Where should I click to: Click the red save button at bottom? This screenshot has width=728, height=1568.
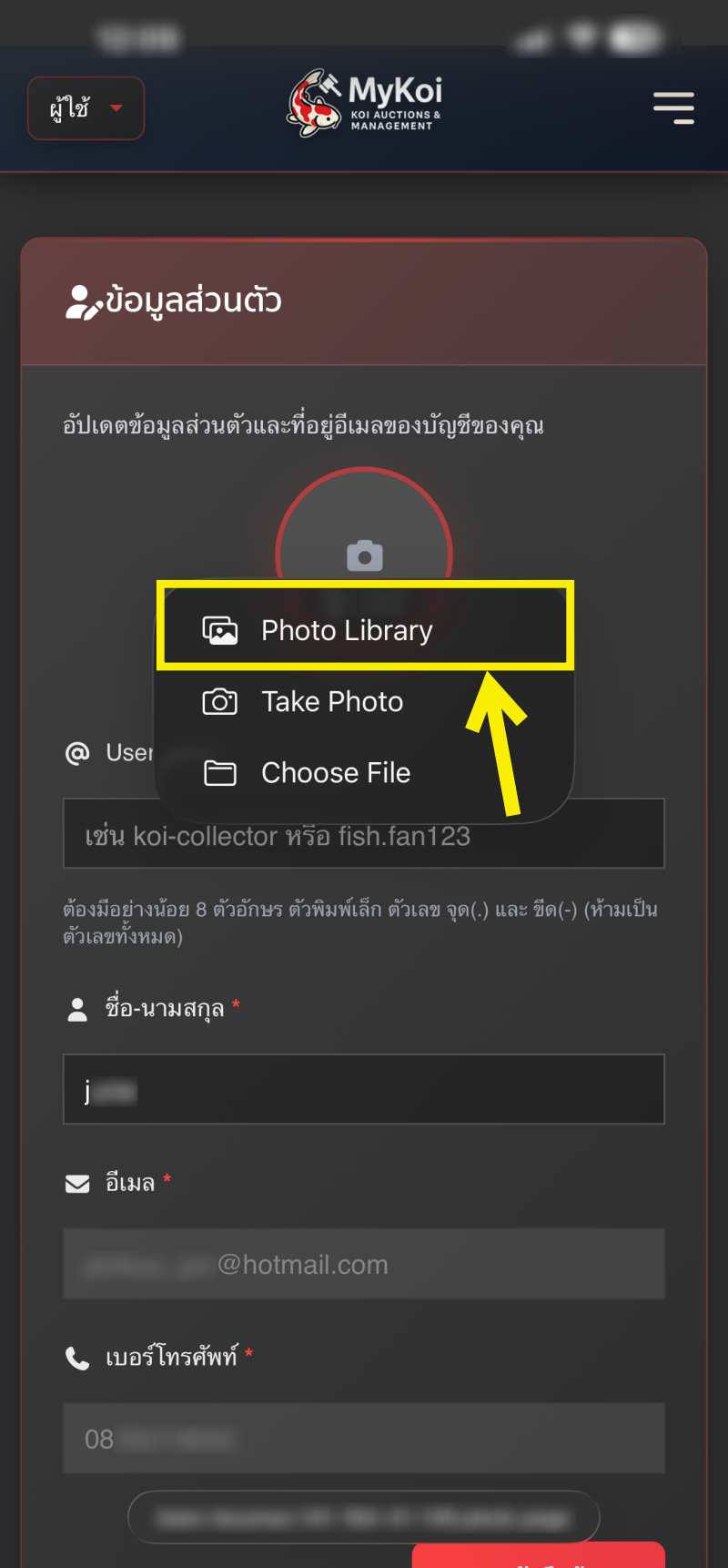(539, 1555)
